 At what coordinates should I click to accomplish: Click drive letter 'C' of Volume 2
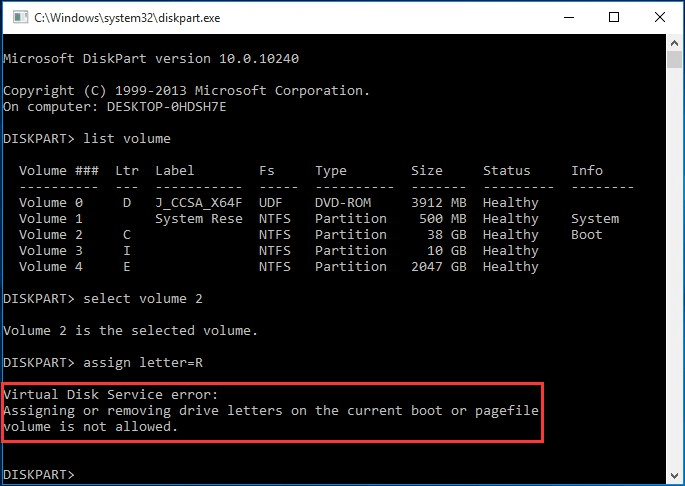click(127, 235)
